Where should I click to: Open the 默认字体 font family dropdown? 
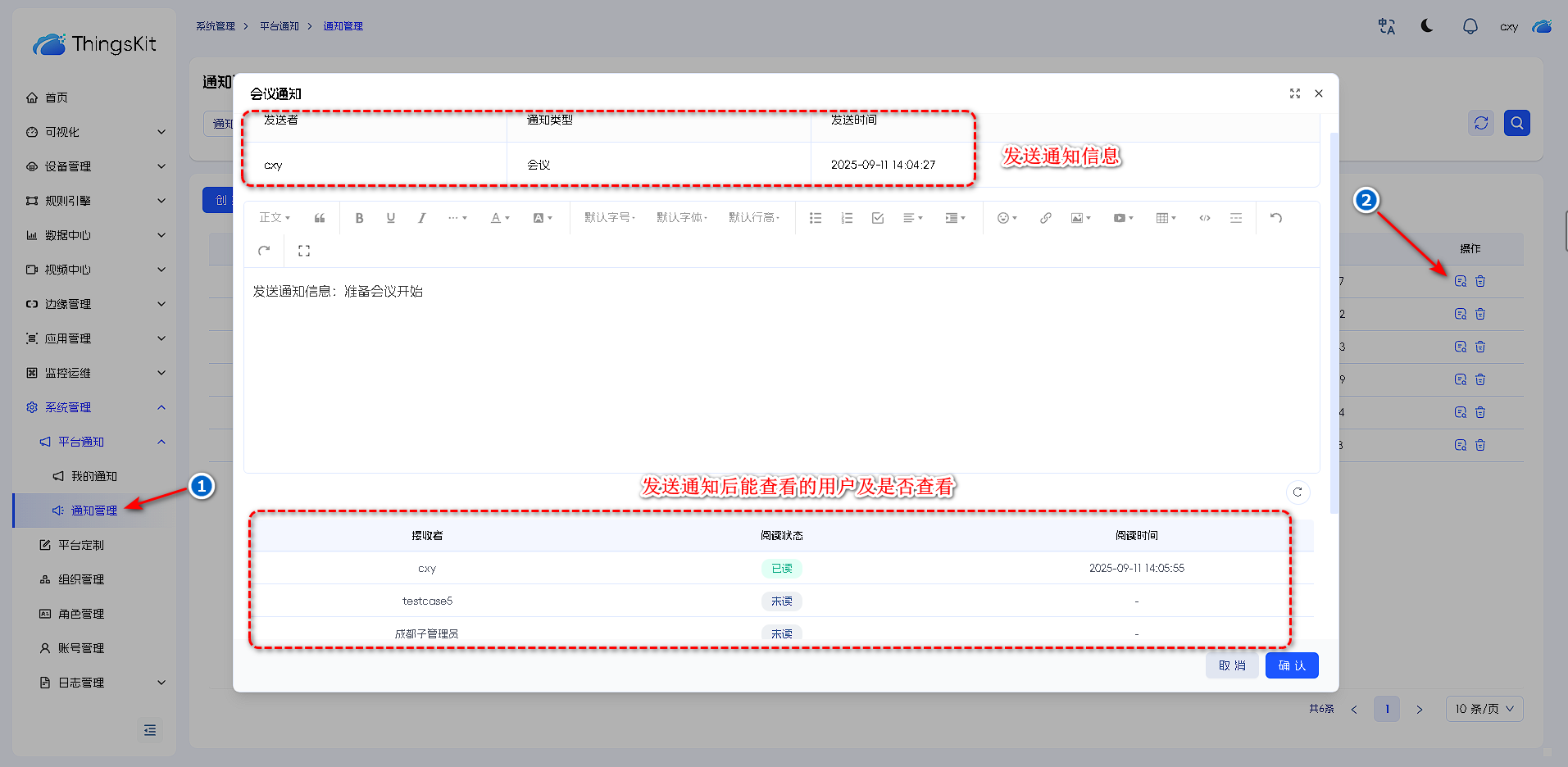(x=681, y=218)
